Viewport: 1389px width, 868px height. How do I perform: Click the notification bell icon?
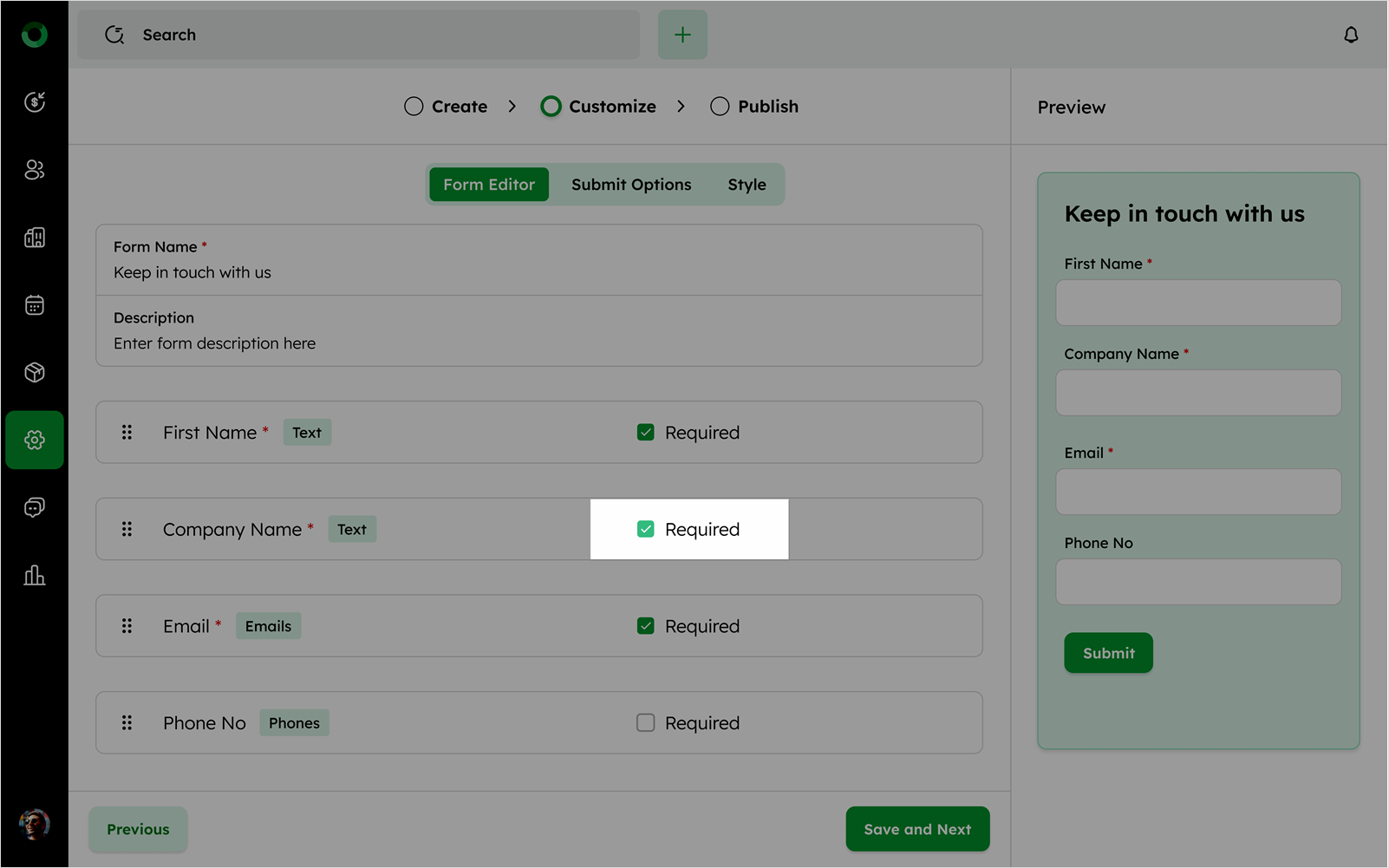pyautogui.click(x=1351, y=35)
